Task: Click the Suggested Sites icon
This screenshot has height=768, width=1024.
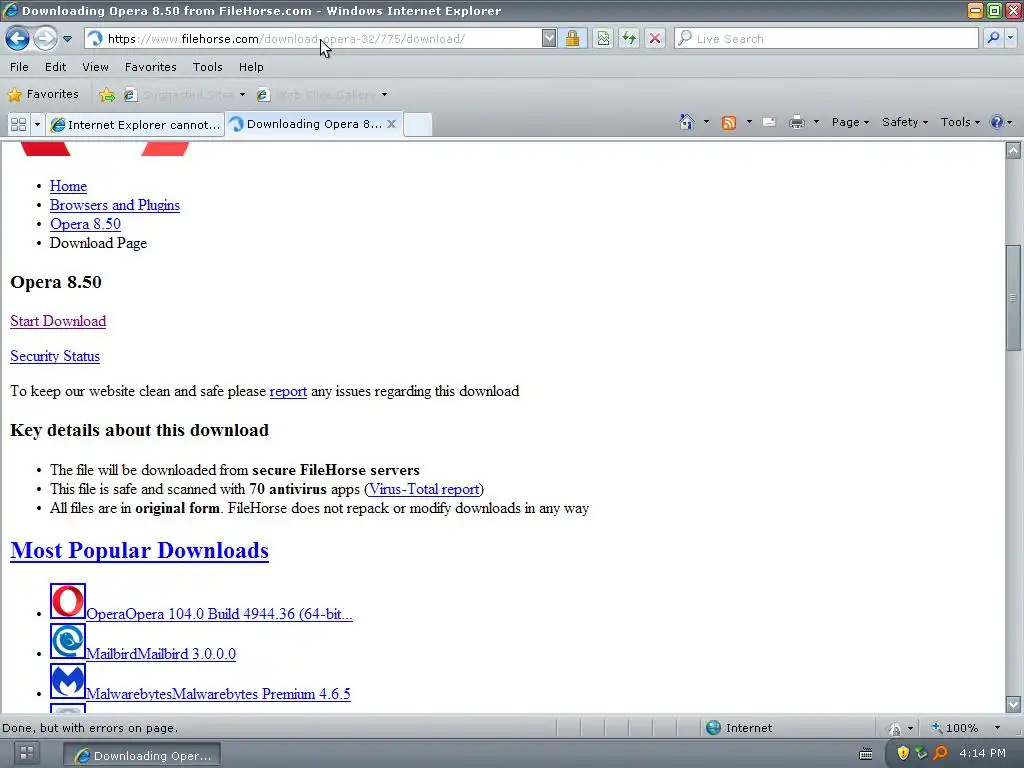Action: (131, 95)
